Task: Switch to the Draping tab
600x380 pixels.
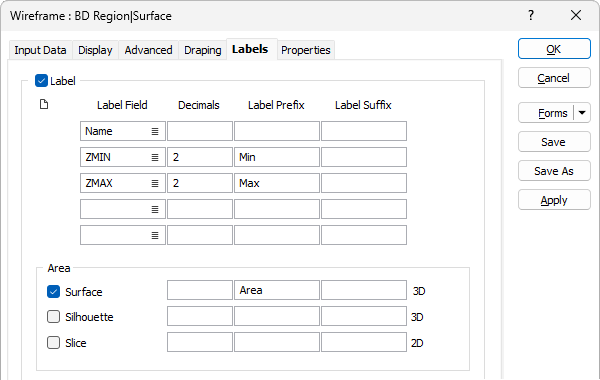Action: [x=202, y=50]
